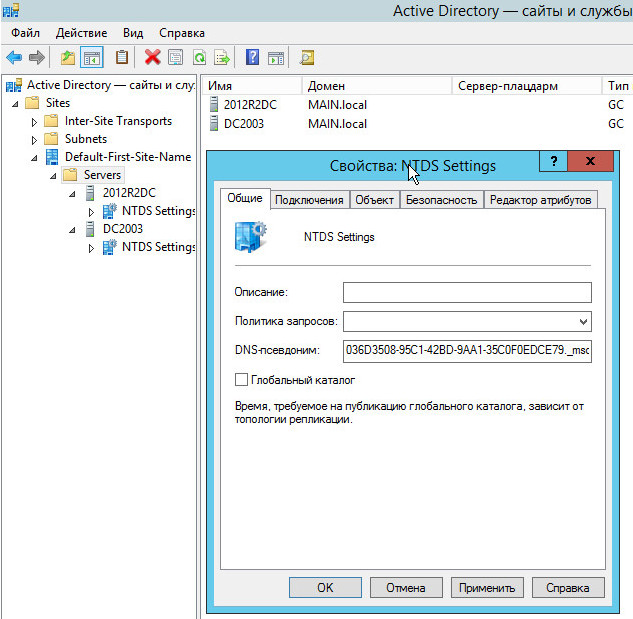Screen dimensions: 633x619
Task: Toggle the Show/Hide console tree icon
Action: click(92, 57)
